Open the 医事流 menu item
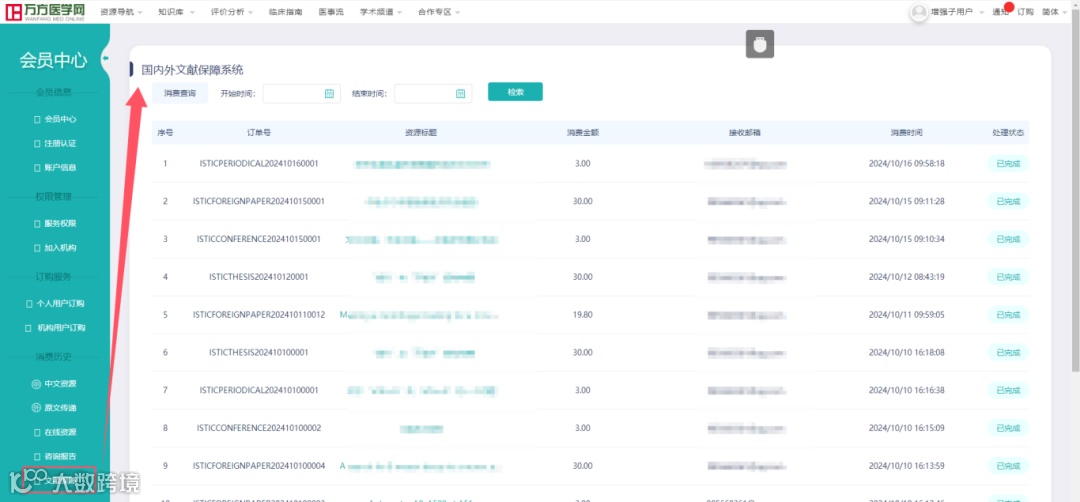 (331, 12)
